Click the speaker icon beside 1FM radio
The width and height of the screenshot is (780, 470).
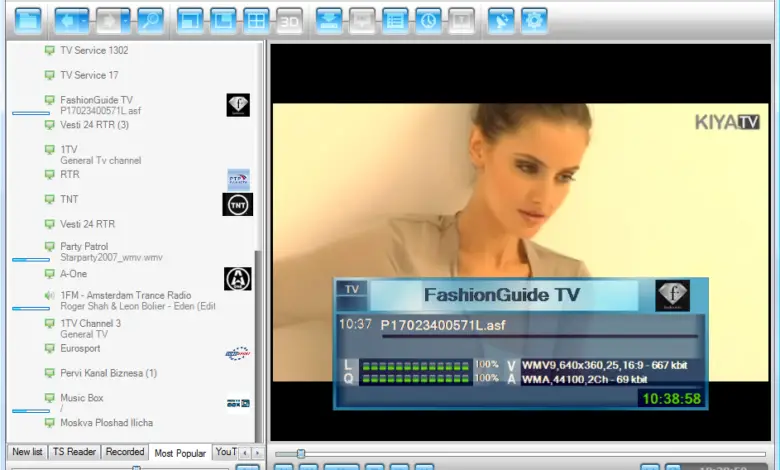[x=49, y=295]
